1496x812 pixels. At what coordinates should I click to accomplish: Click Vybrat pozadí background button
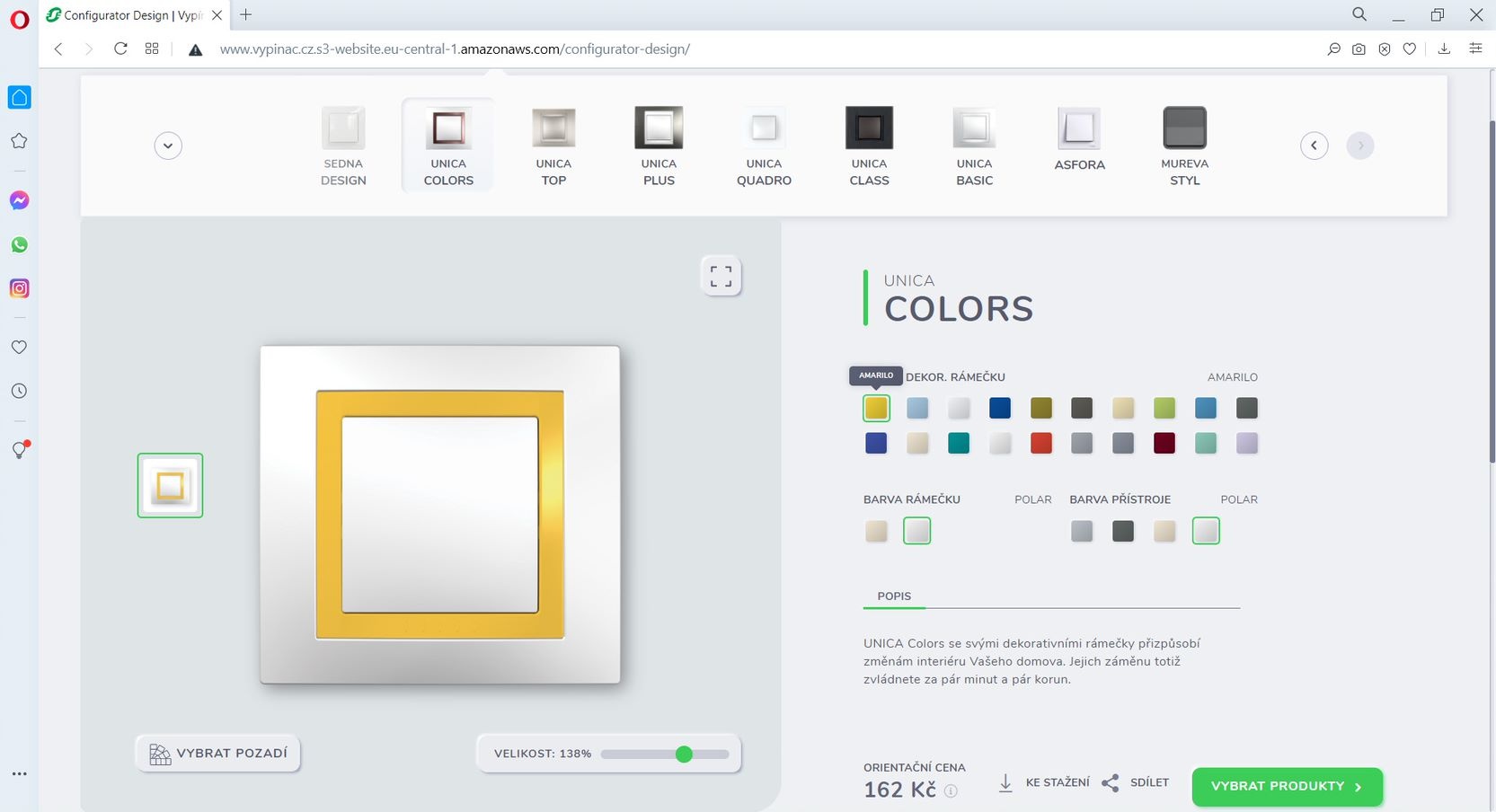(218, 754)
